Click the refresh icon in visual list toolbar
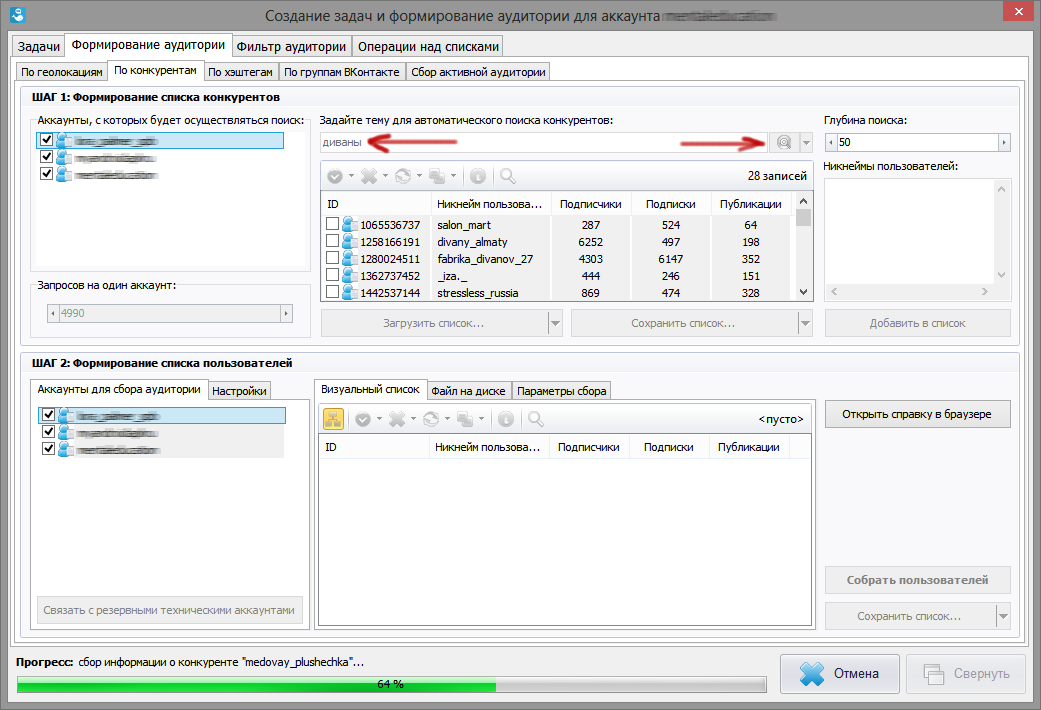Image resolution: width=1041 pixels, height=710 pixels. 431,419
